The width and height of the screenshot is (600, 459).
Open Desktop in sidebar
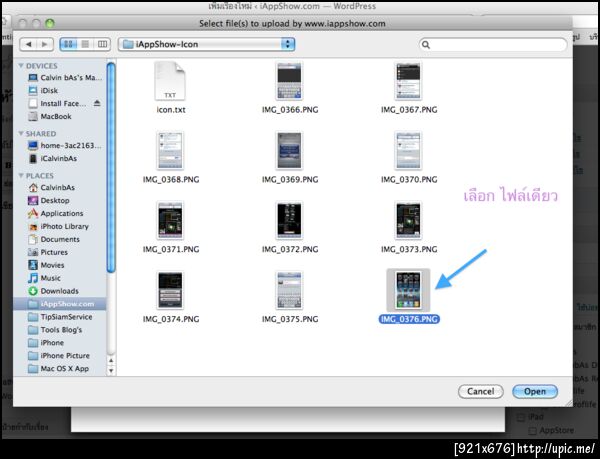point(49,200)
